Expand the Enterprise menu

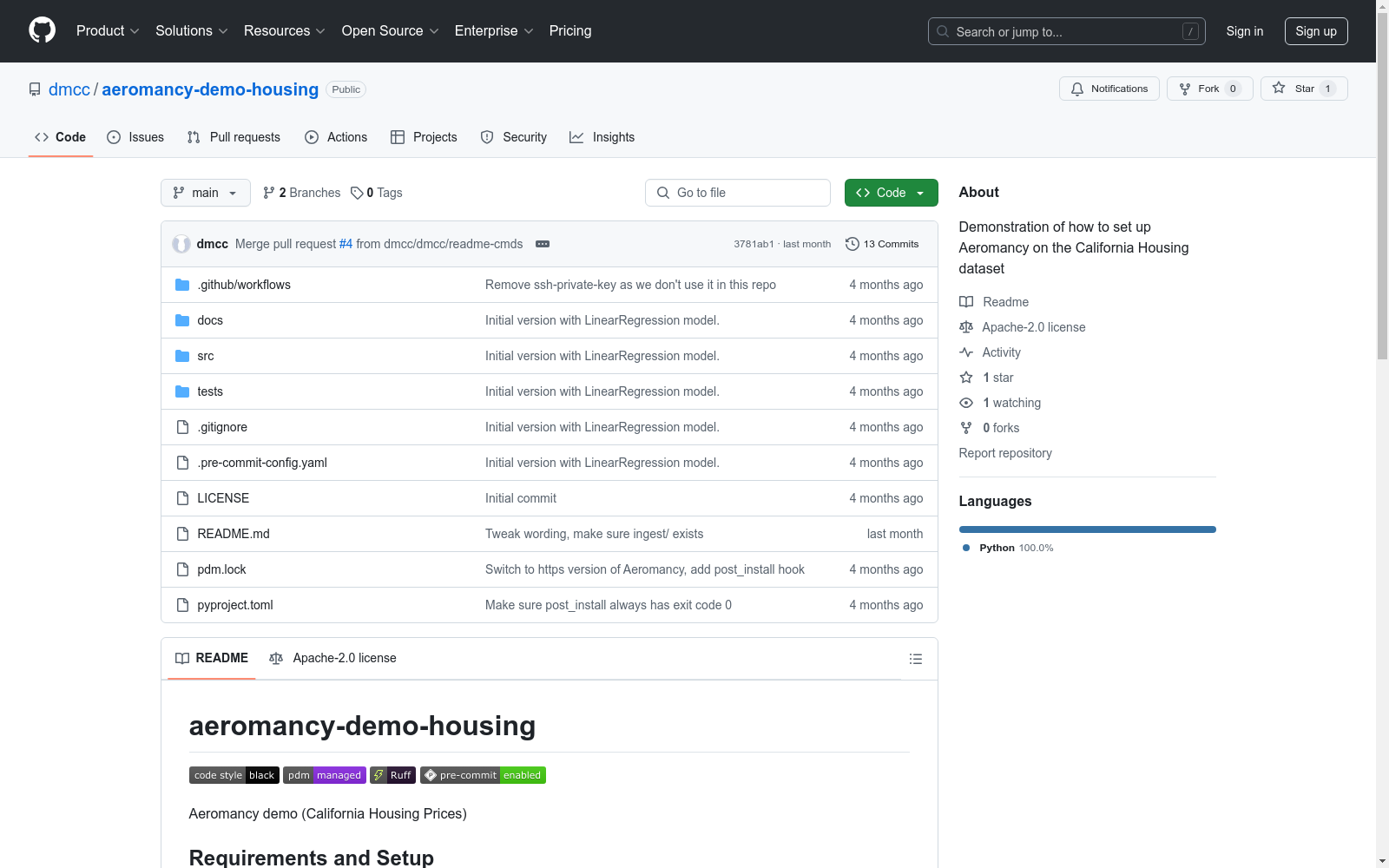(494, 30)
